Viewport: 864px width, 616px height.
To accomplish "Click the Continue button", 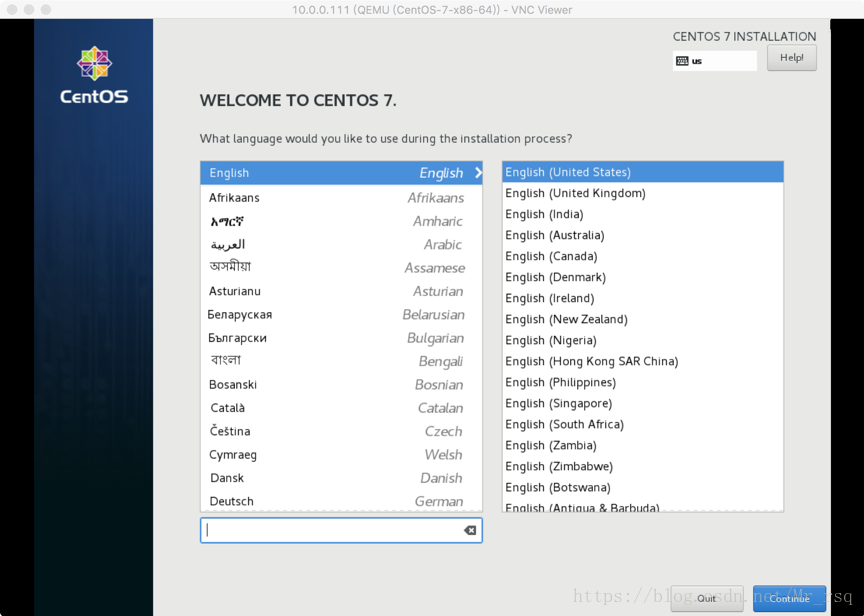I will coord(789,598).
